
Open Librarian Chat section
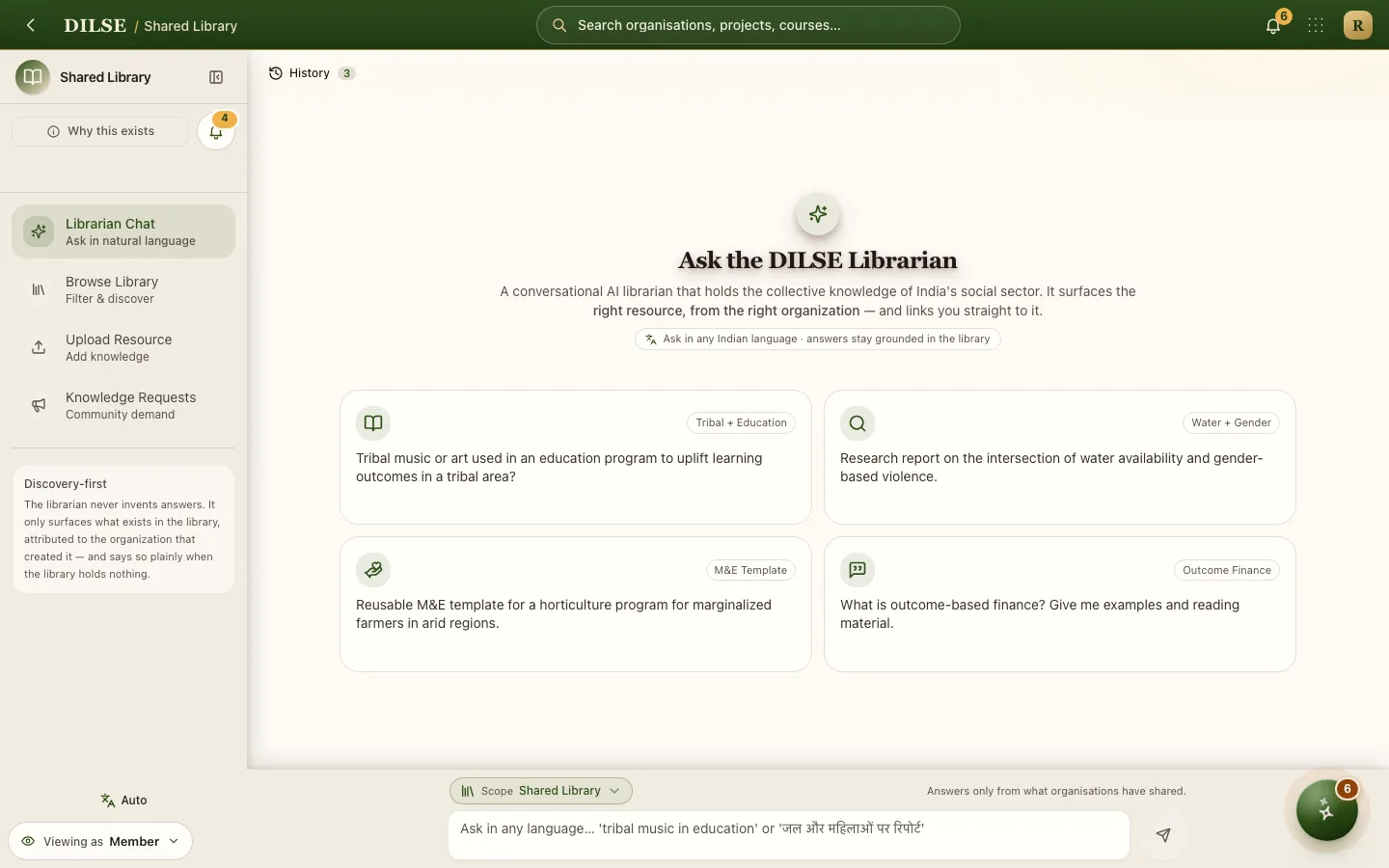(123, 231)
